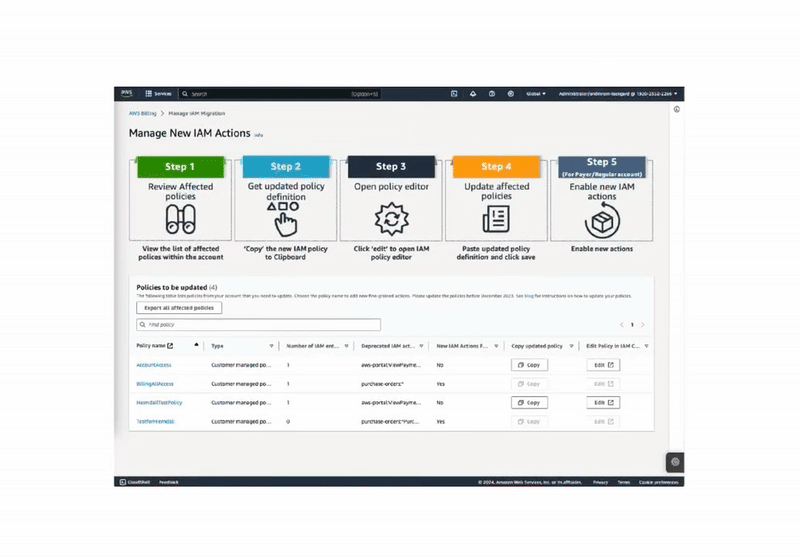The image size is (800, 557).
Task: Select the Step 4 orange tab
Action: (496, 166)
